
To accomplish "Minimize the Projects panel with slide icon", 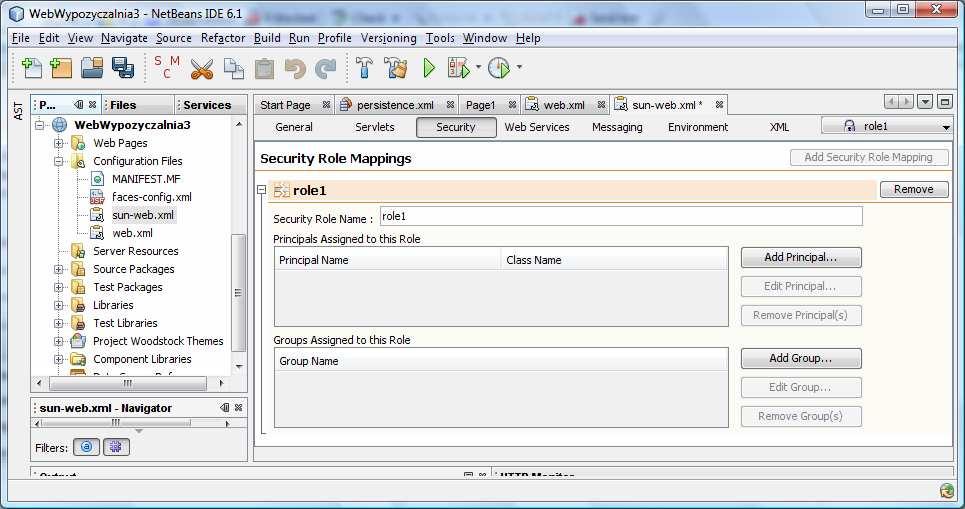I will click(79, 105).
